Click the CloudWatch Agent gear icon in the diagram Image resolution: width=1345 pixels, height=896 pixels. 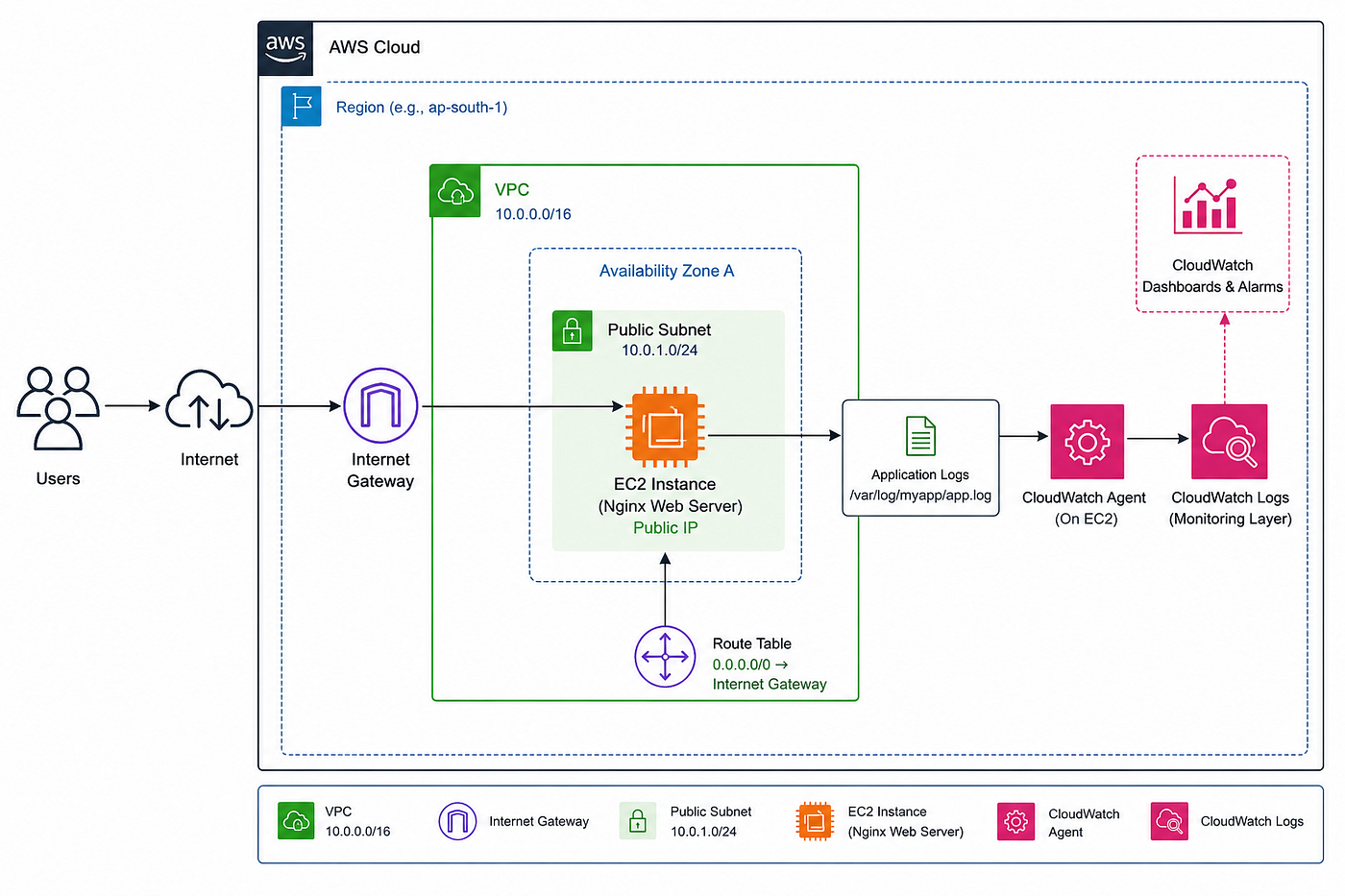1088,442
